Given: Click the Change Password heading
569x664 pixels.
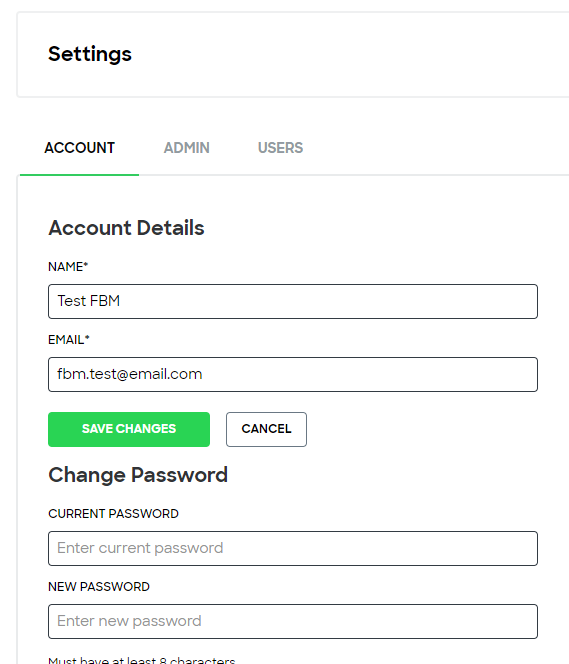Looking at the screenshot, I should (138, 475).
